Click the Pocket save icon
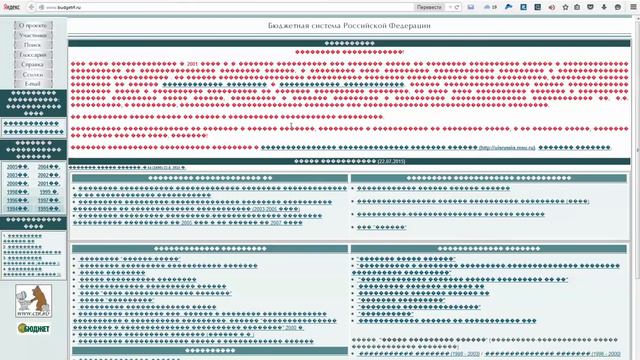Screen dimensions: 640x360 (x=590, y=7)
